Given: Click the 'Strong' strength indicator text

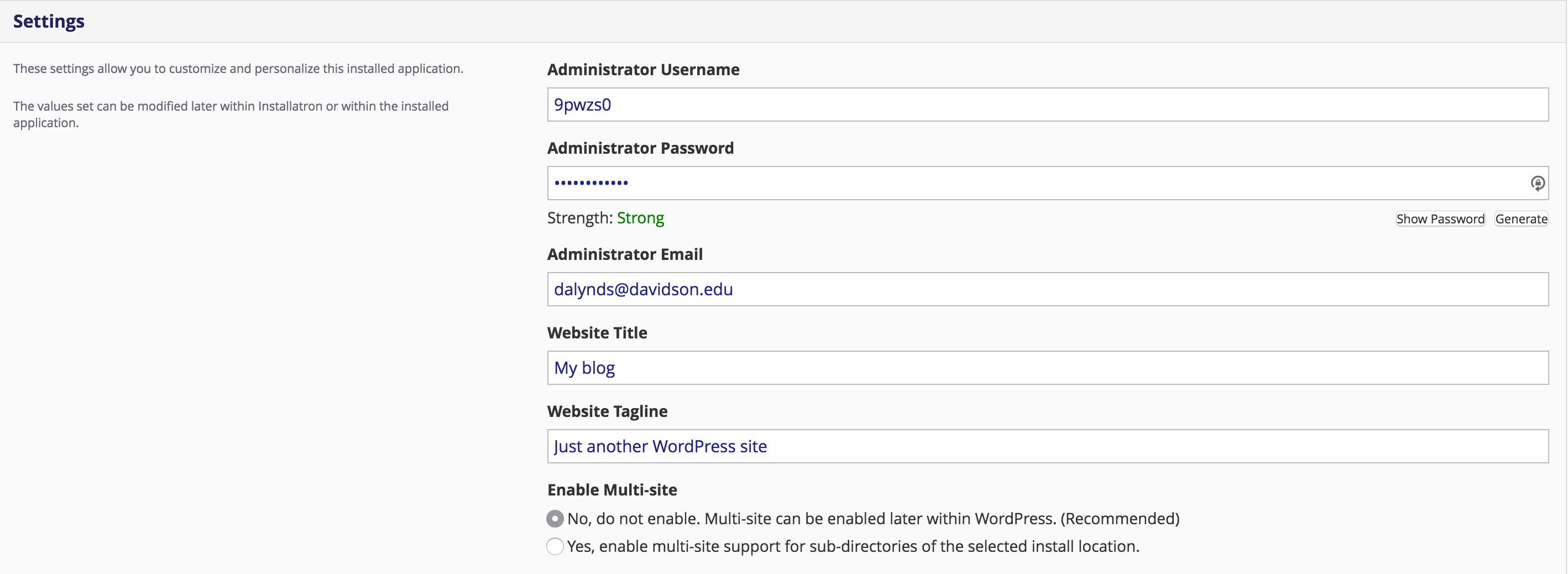Looking at the screenshot, I should click(x=640, y=218).
